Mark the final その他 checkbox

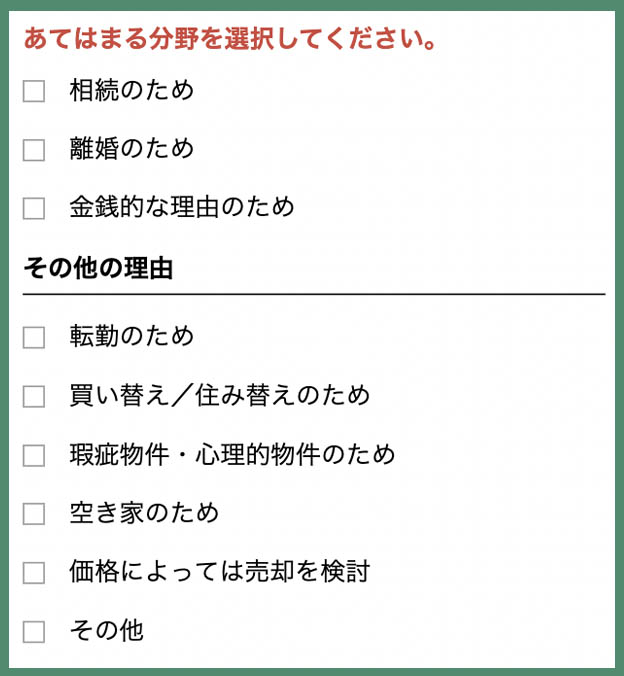pyautogui.click(x=34, y=632)
